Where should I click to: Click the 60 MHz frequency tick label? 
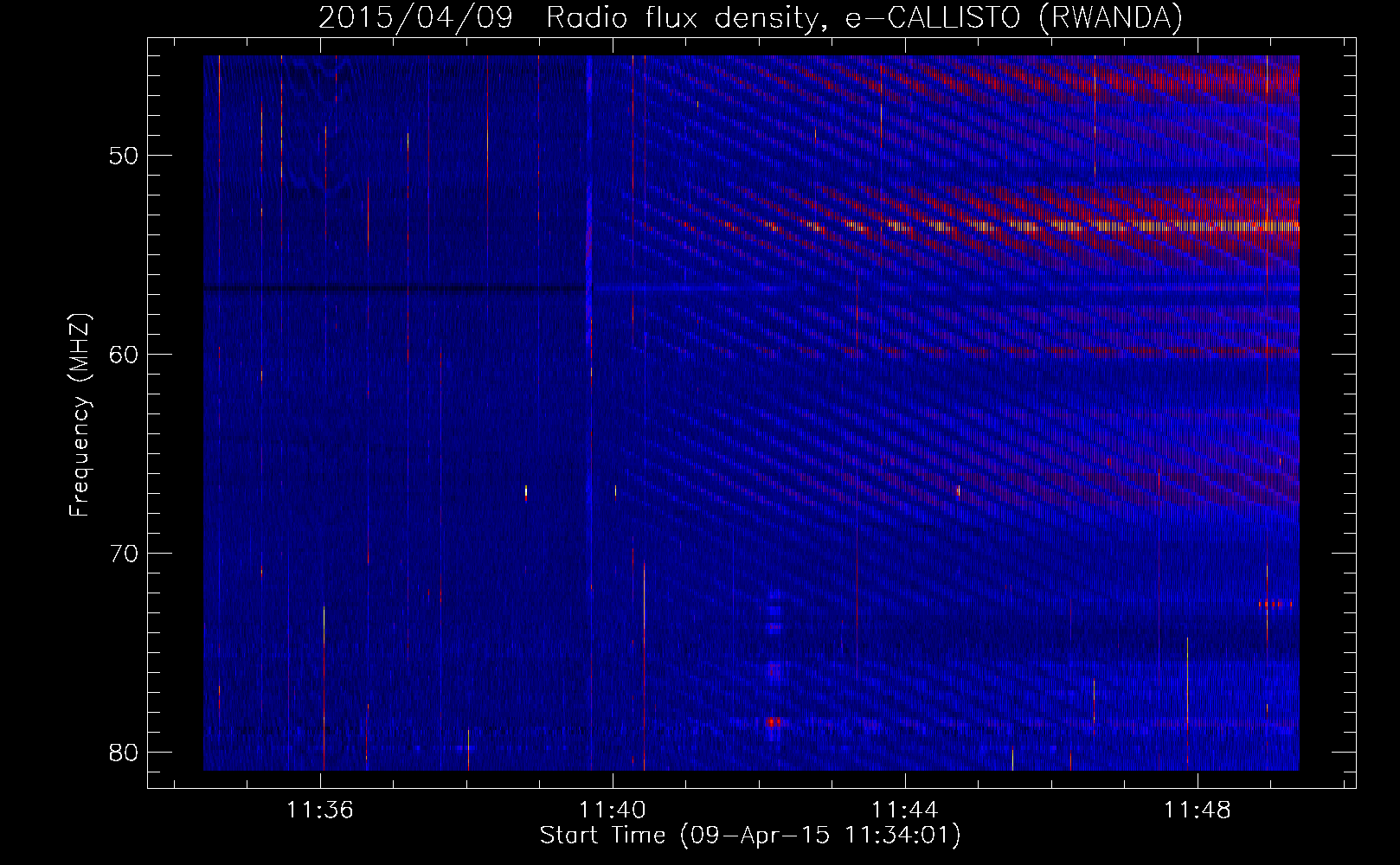click(x=125, y=354)
